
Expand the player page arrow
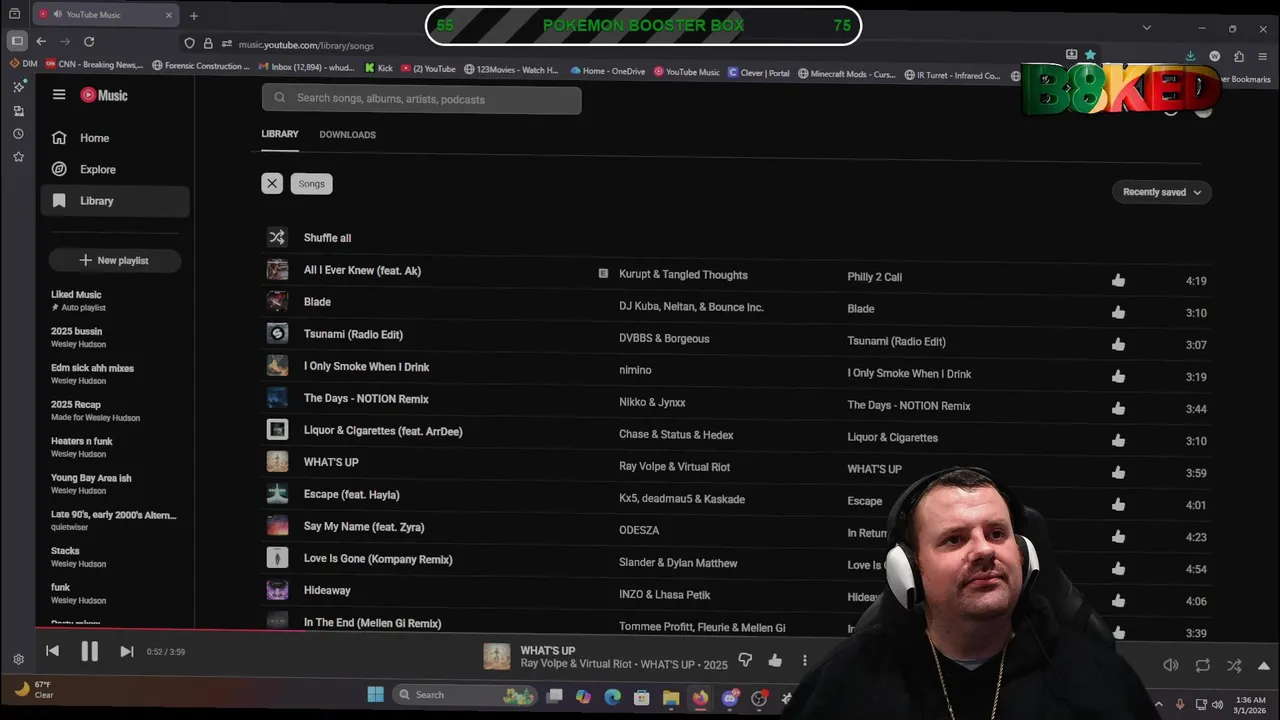[x=1264, y=666]
